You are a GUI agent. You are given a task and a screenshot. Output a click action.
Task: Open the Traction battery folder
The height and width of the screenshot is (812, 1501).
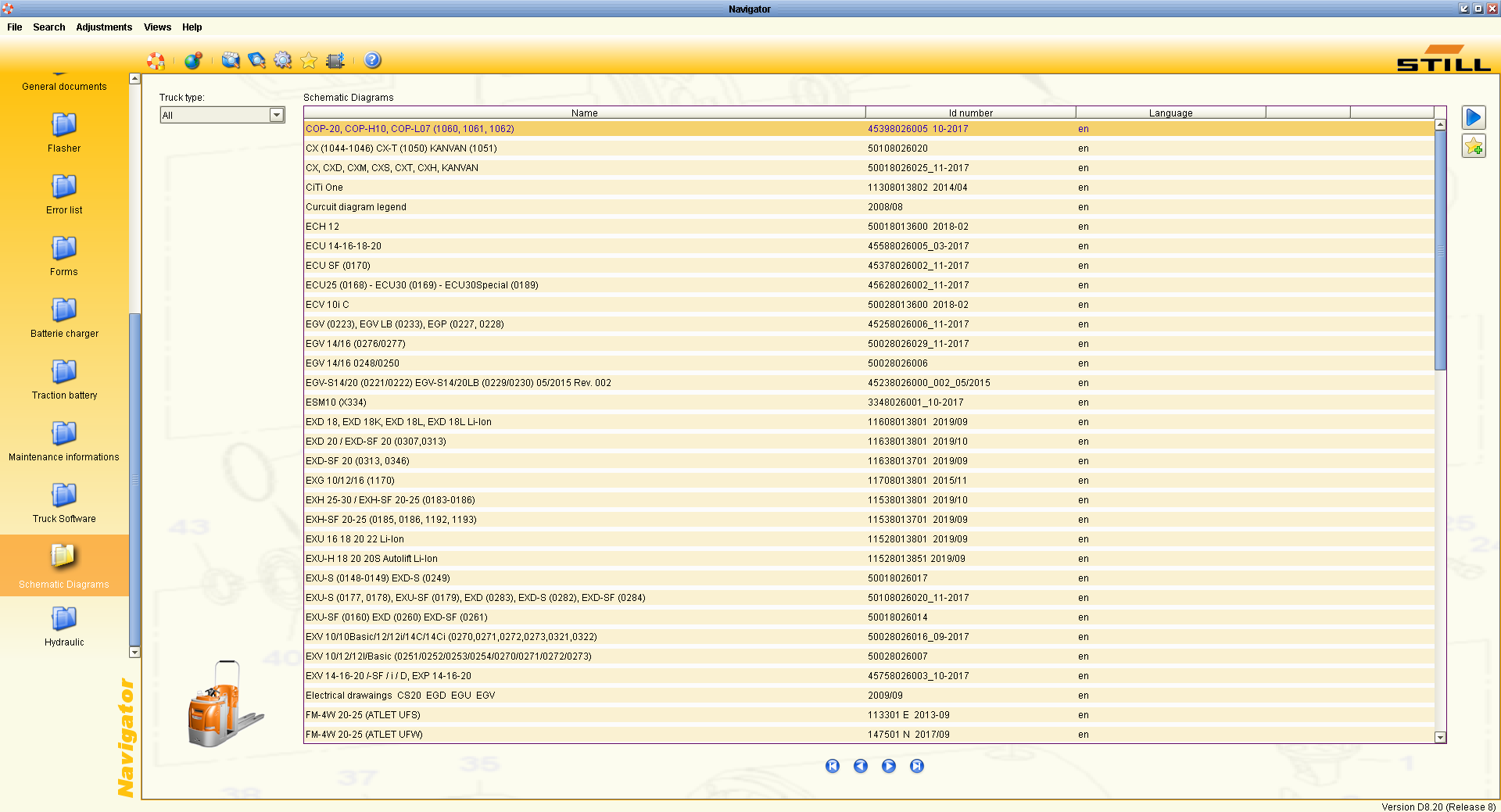[x=64, y=379]
